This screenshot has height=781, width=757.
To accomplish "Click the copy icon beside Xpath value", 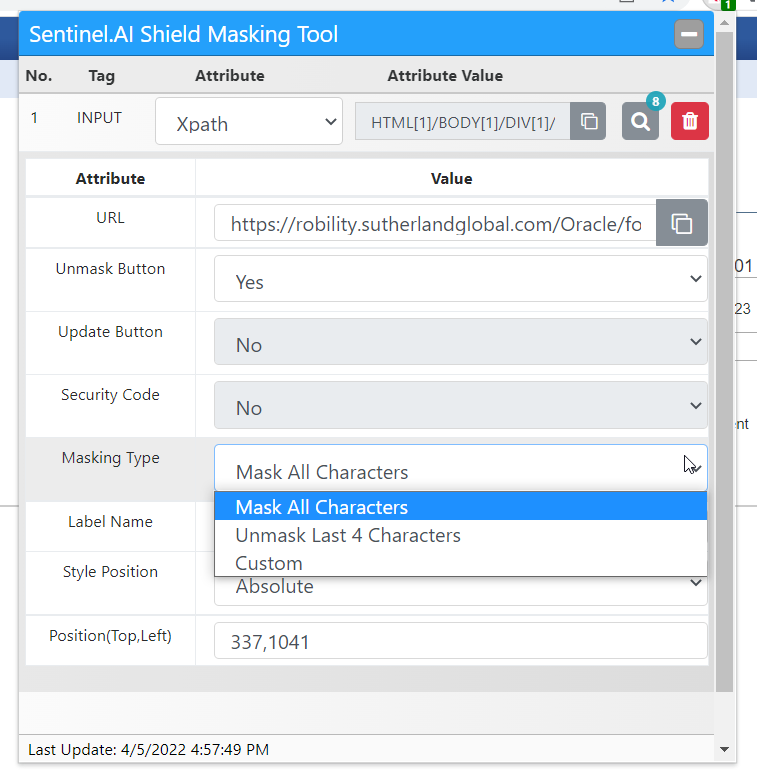I will (589, 122).
